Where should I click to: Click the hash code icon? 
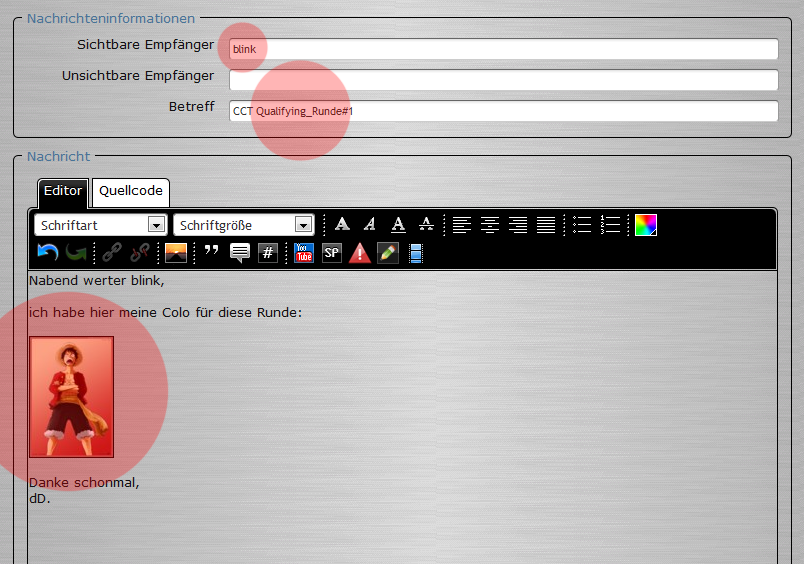[268, 253]
